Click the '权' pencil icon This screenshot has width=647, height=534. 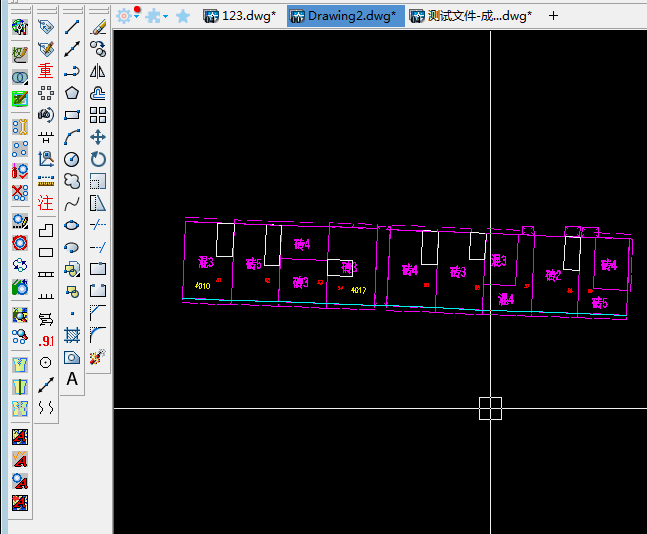pyautogui.click(x=20, y=54)
